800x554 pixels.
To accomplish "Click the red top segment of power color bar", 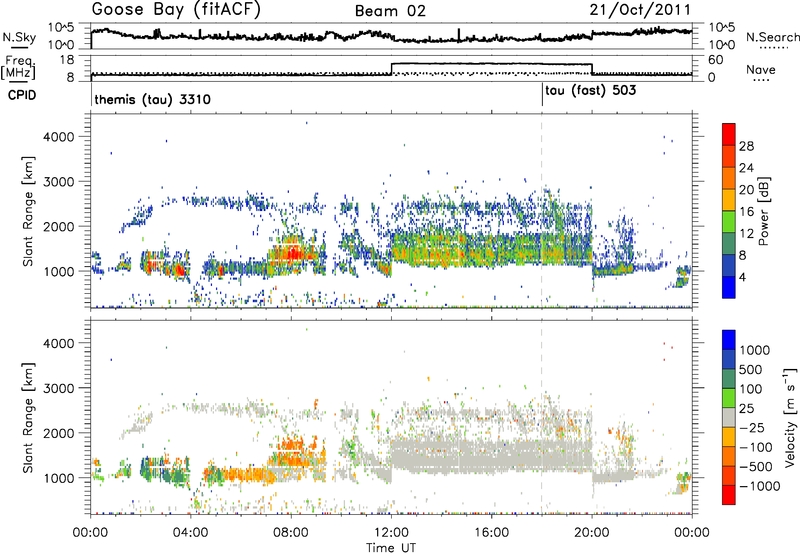I will pos(729,134).
